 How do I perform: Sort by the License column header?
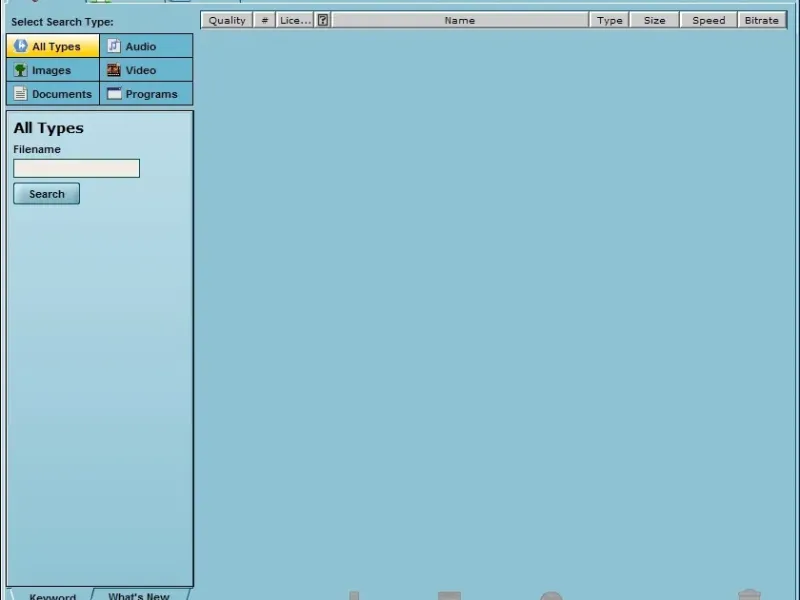pos(295,20)
